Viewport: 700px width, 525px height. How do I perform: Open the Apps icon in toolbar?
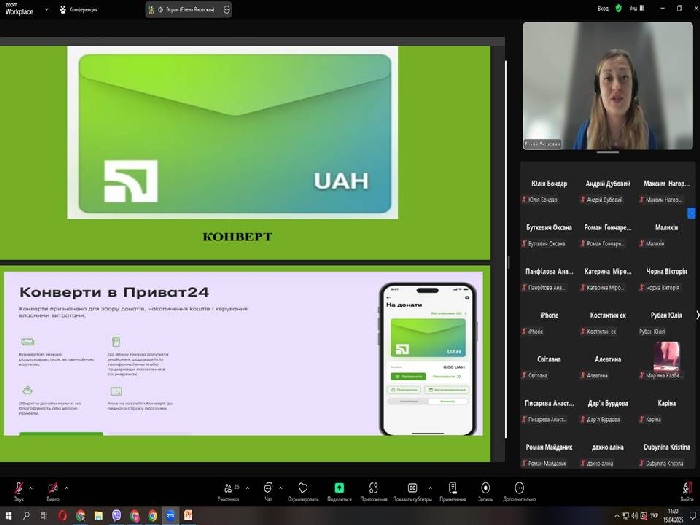pyautogui.click(x=373, y=488)
